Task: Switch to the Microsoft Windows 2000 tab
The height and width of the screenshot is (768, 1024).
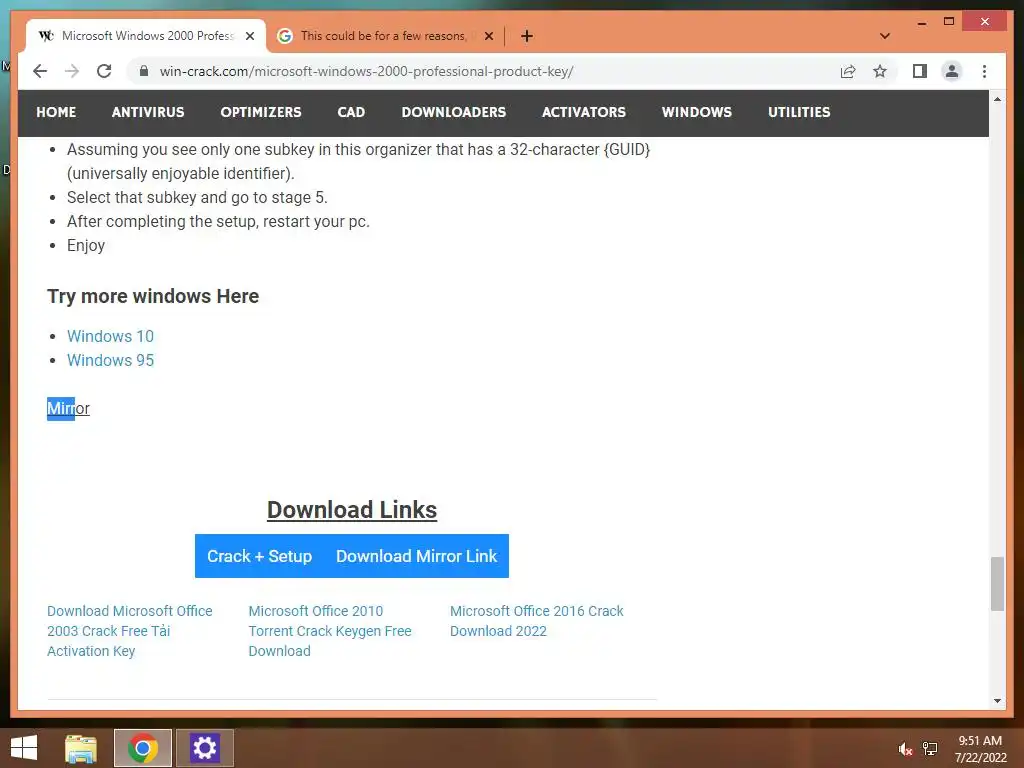Action: click(x=146, y=36)
